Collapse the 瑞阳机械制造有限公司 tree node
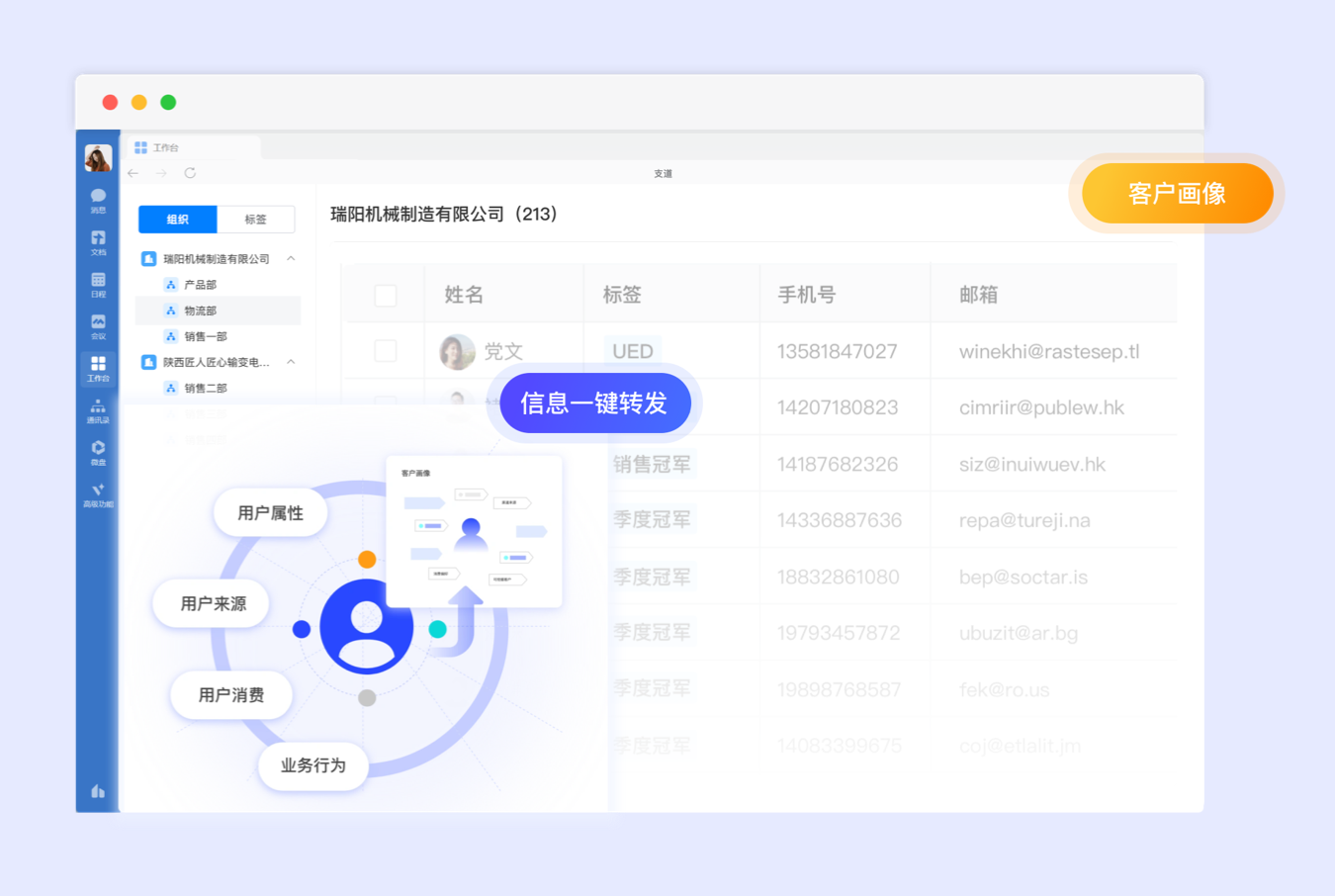Image resolution: width=1335 pixels, height=896 pixels. click(291, 258)
